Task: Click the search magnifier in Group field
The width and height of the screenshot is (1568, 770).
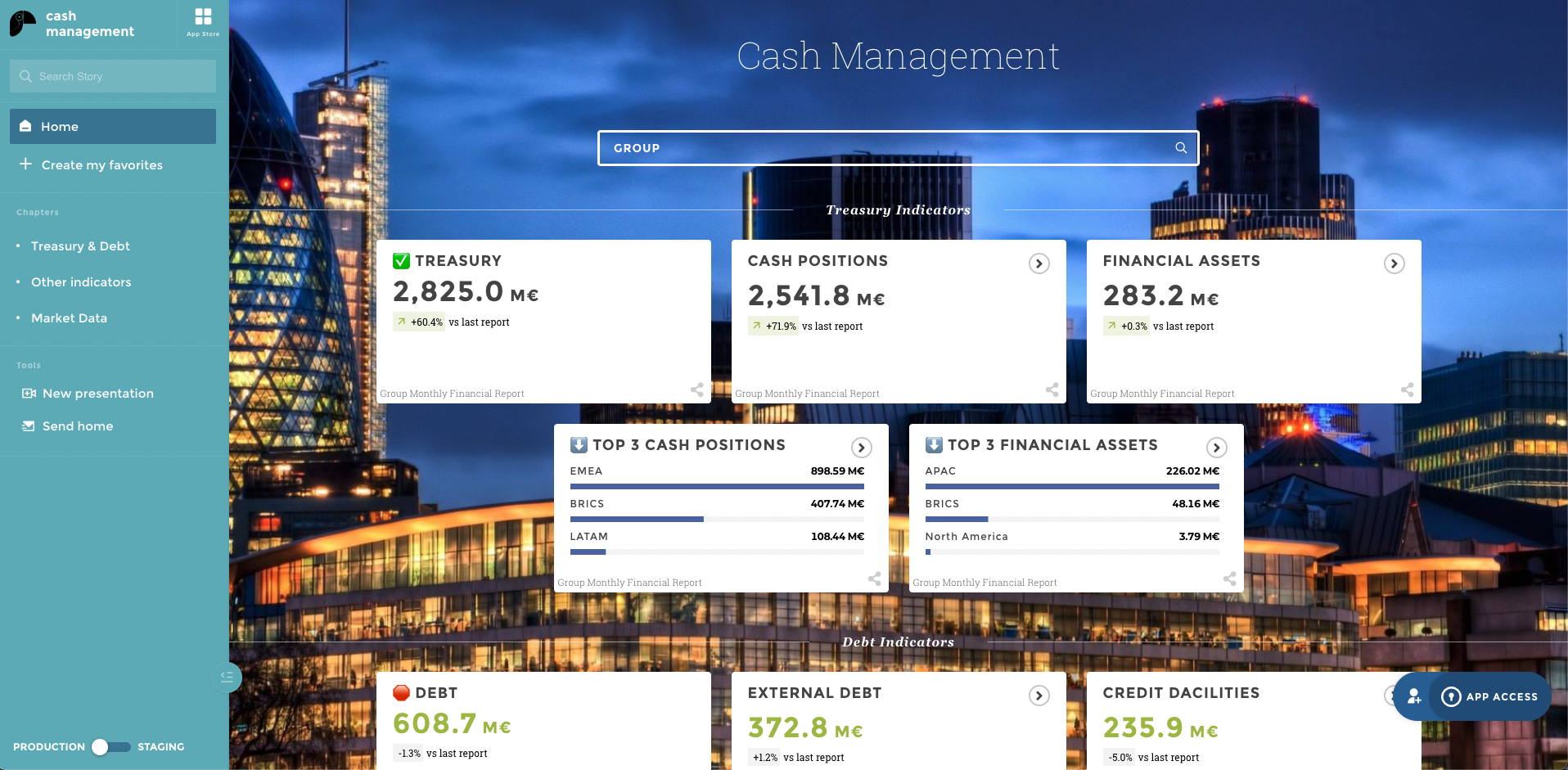Action: 1181,148
